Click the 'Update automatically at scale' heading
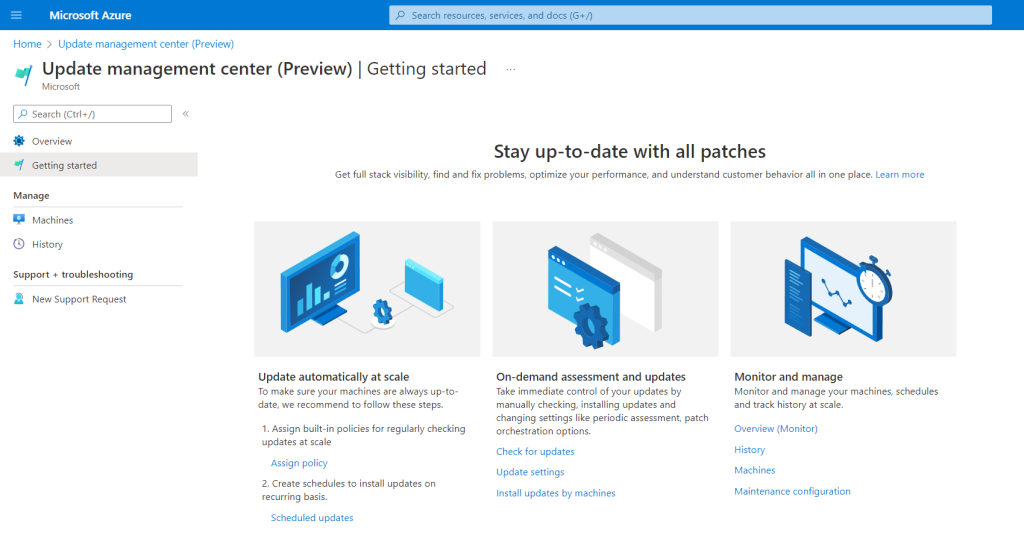Viewport: 1024px width, 553px height. [x=333, y=377]
